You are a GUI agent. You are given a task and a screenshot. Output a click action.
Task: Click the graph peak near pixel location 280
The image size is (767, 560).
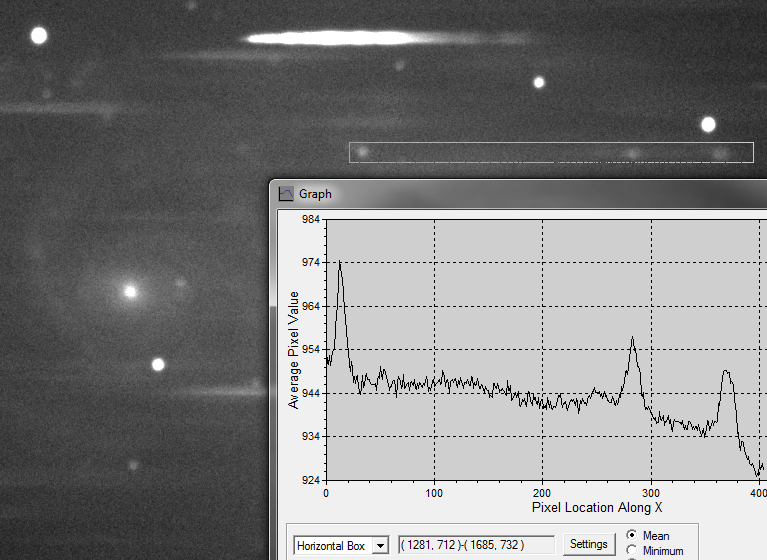point(633,340)
